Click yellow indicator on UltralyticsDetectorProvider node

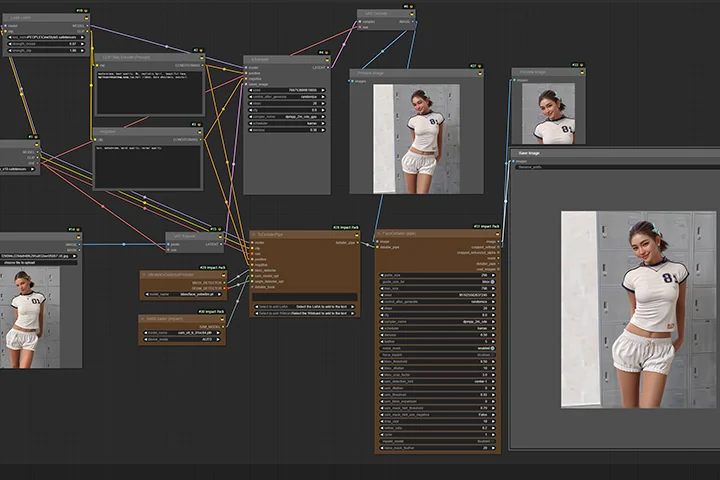pyautogui.click(x=224, y=275)
